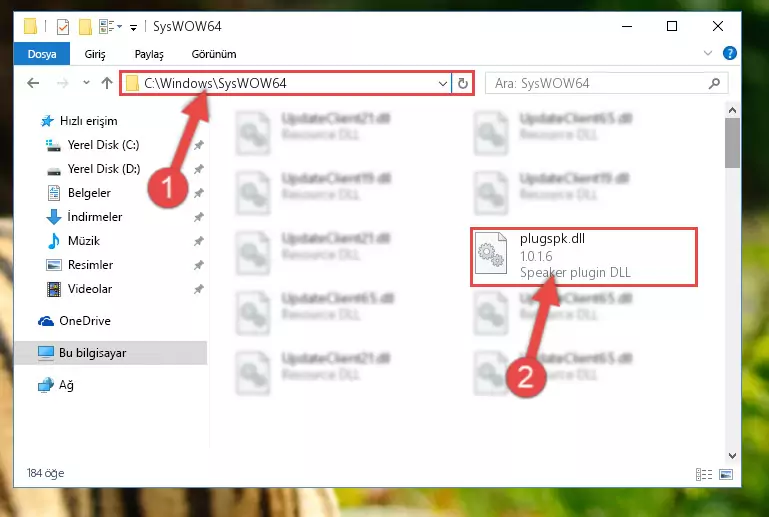Click the 184 öğe status text
This screenshot has height=517, width=769.
(45, 473)
